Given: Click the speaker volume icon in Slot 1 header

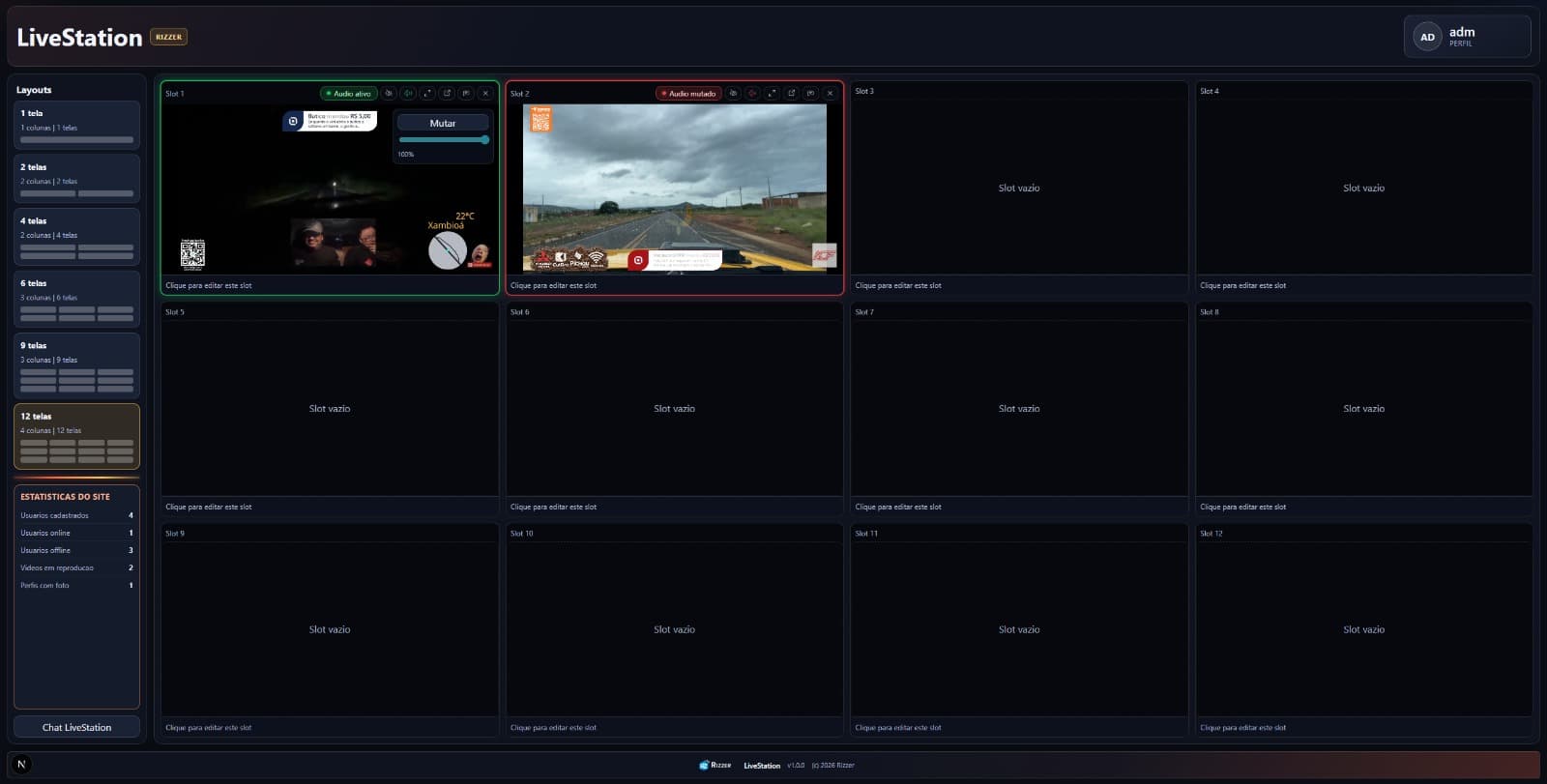Looking at the screenshot, I should coord(408,94).
